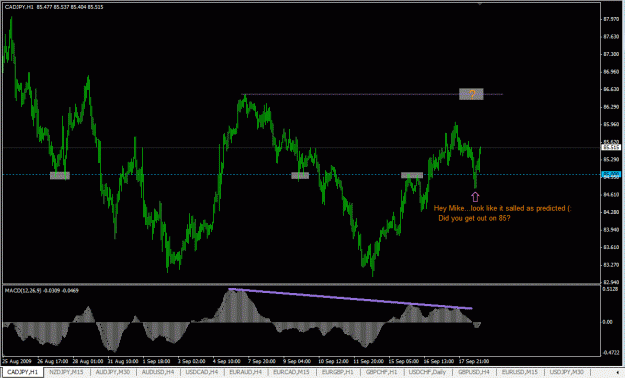Switch to the EURUSD,M15 tab
This screenshot has width=625, height=378.
[x=519, y=372]
